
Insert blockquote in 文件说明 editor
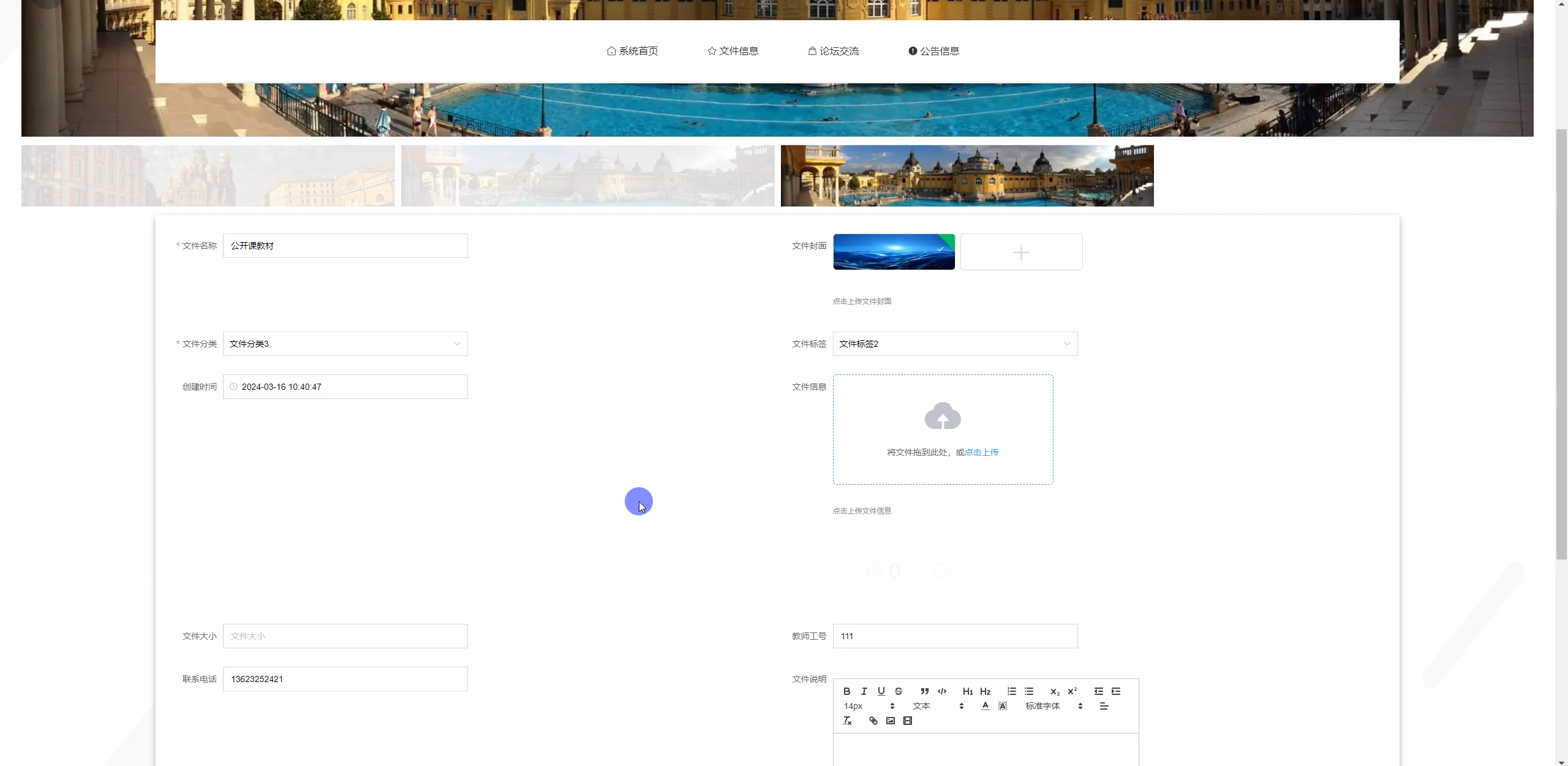point(924,691)
